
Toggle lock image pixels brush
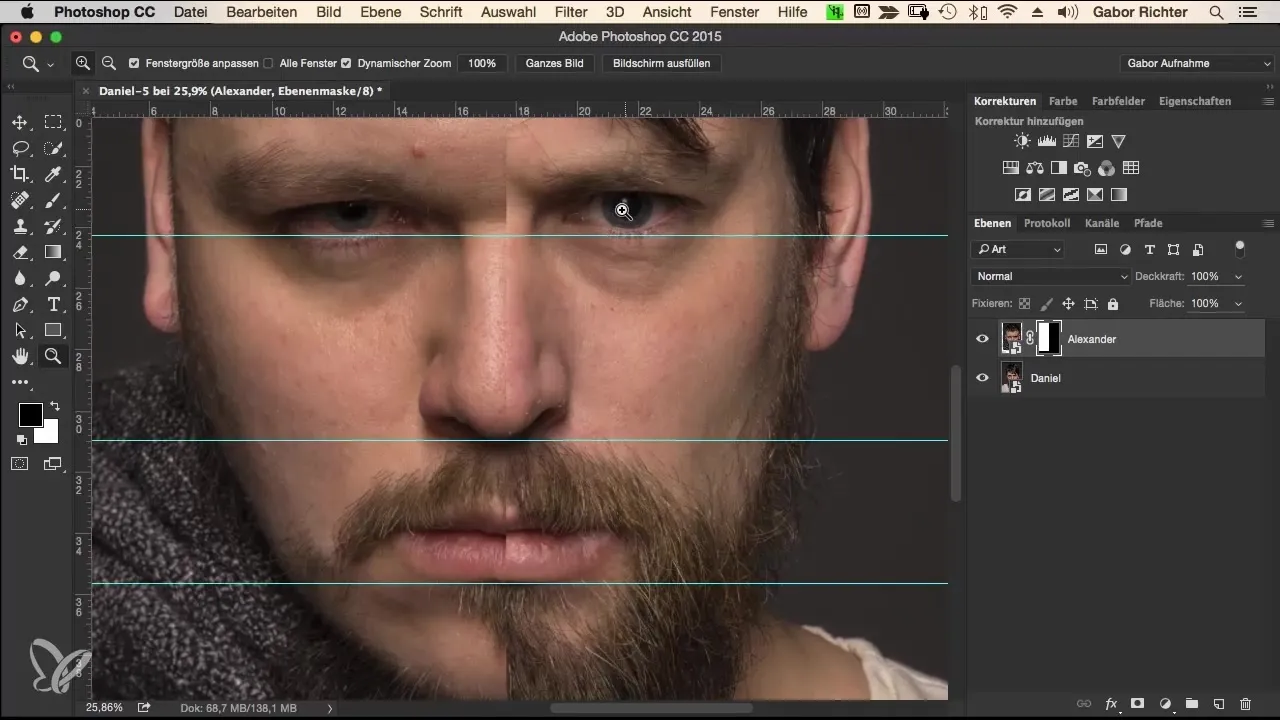[1046, 303]
